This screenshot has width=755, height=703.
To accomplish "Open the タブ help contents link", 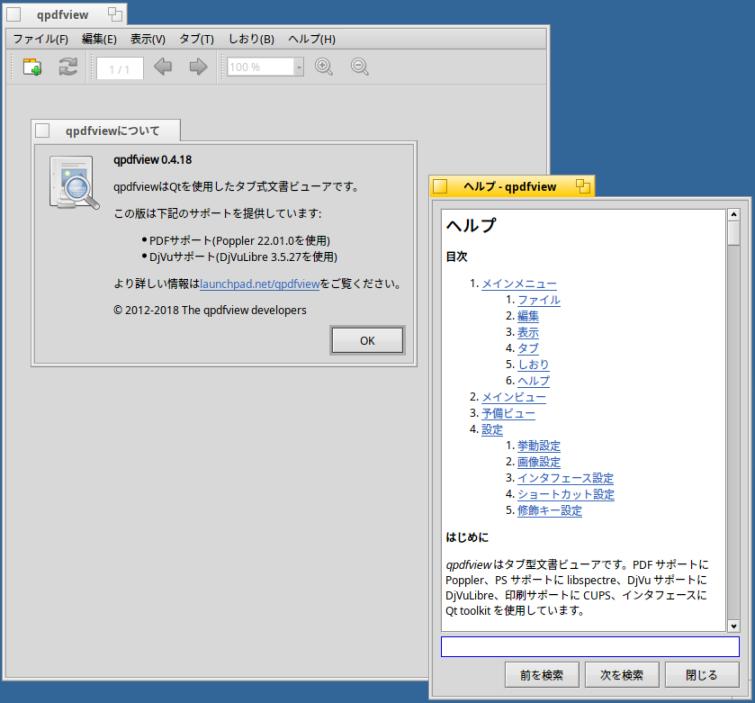I will click(528, 349).
